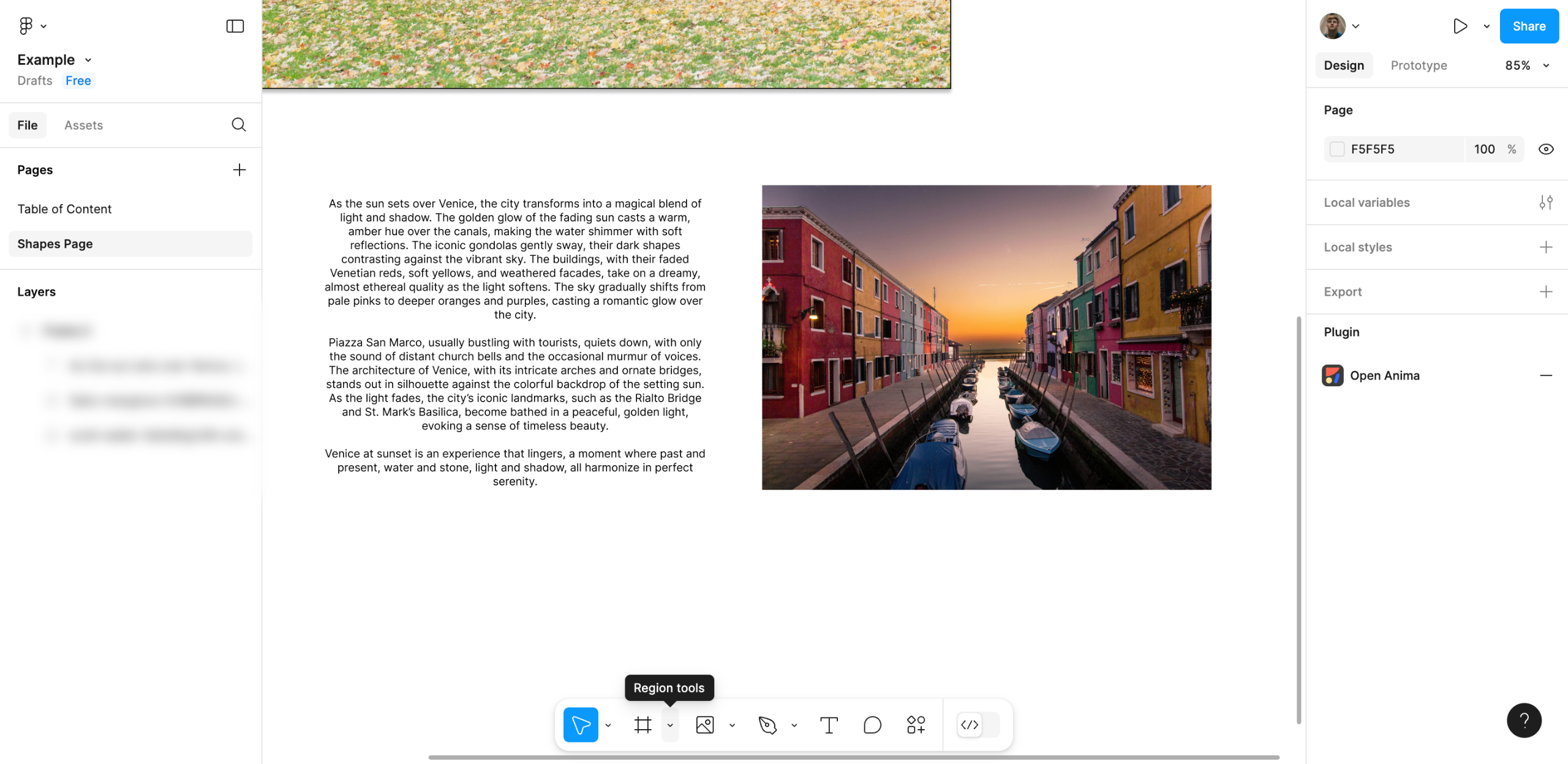Screen dimensions: 1568x764
Task: Select the Comment tool
Action: coord(872,725)
